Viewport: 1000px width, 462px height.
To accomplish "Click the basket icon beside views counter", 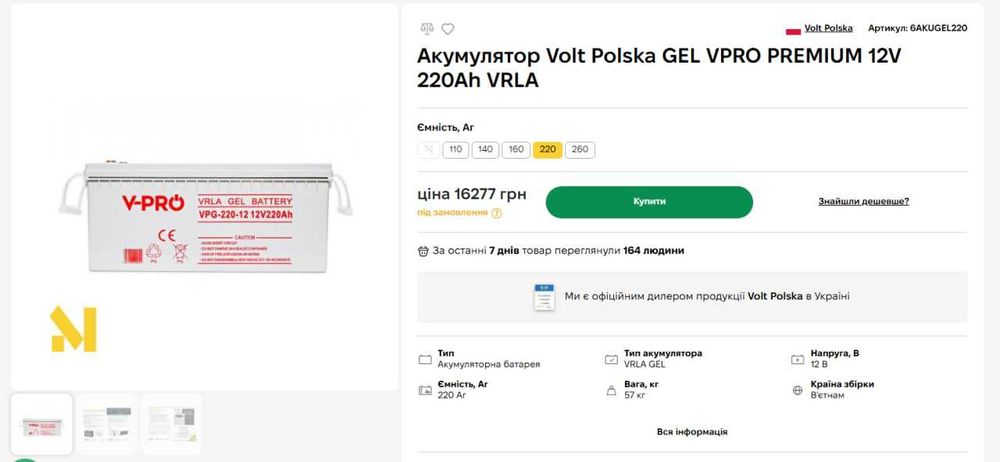I will 423,251.
